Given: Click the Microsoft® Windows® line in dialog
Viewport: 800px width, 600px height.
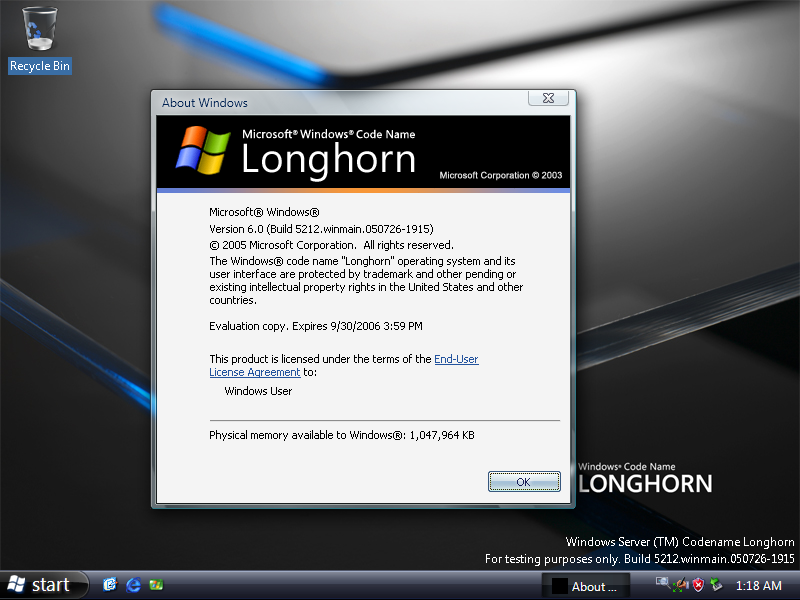Looking at the screenshot, I should coord(264,212).
